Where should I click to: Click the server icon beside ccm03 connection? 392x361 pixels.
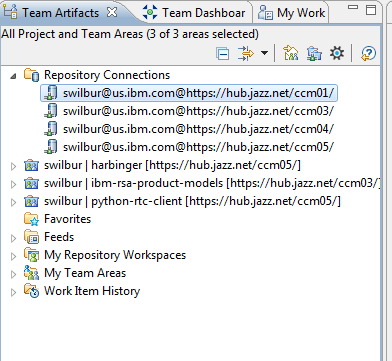tap(51, 111)
